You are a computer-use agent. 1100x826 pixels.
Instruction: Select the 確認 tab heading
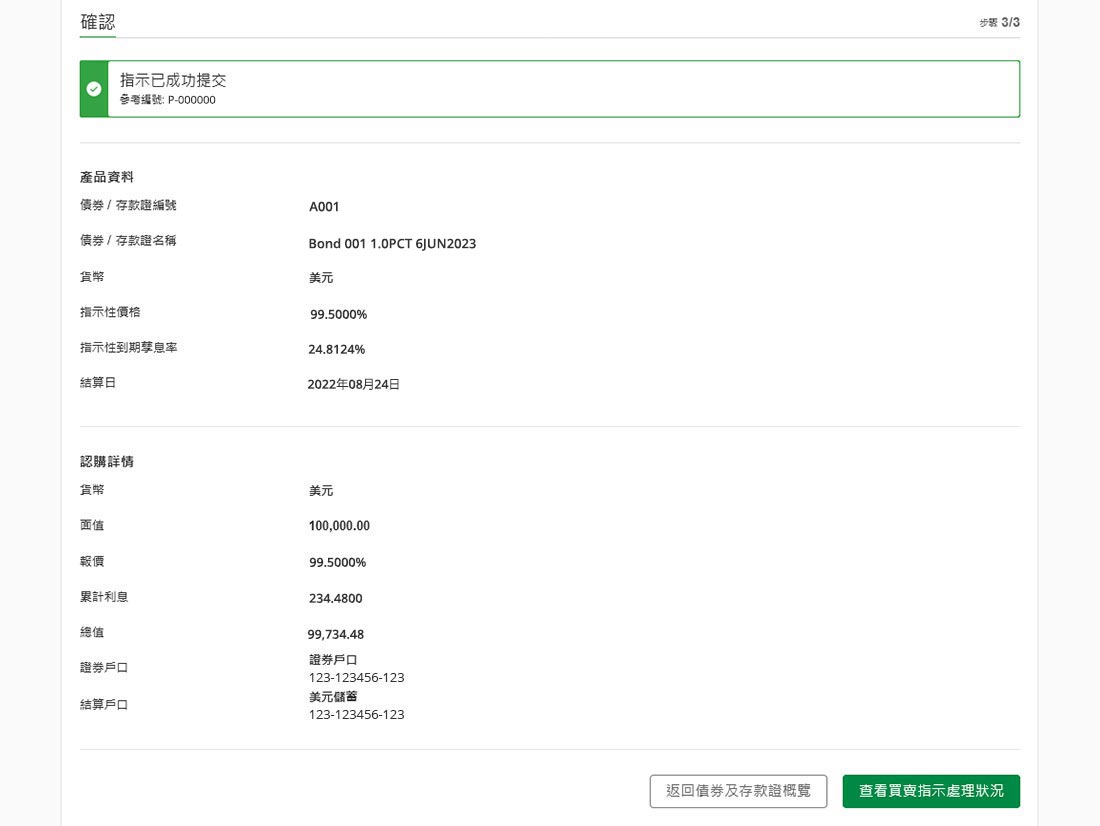tap(98, 22)
